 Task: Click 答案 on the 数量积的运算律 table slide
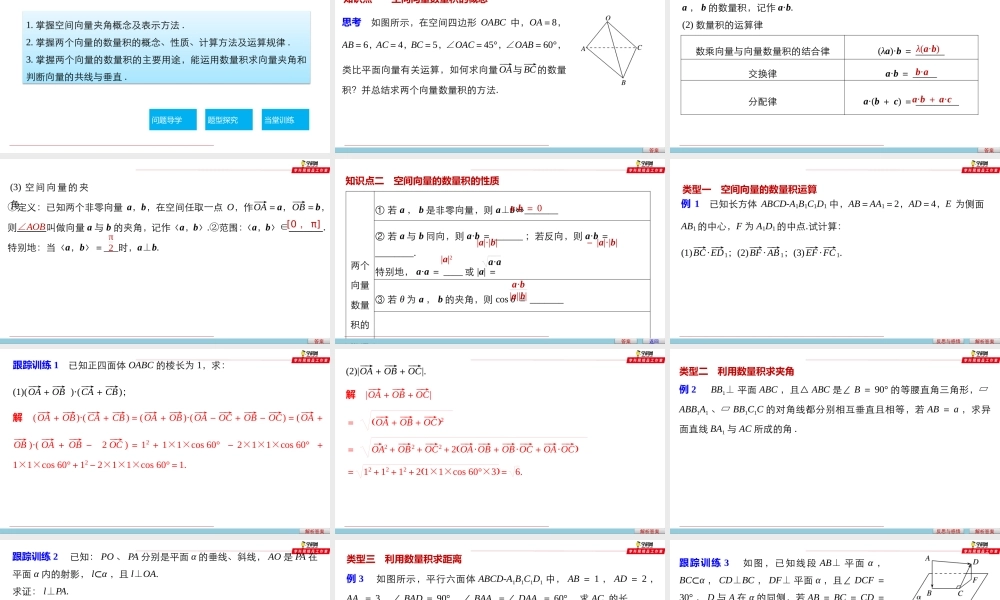point(988,150)
